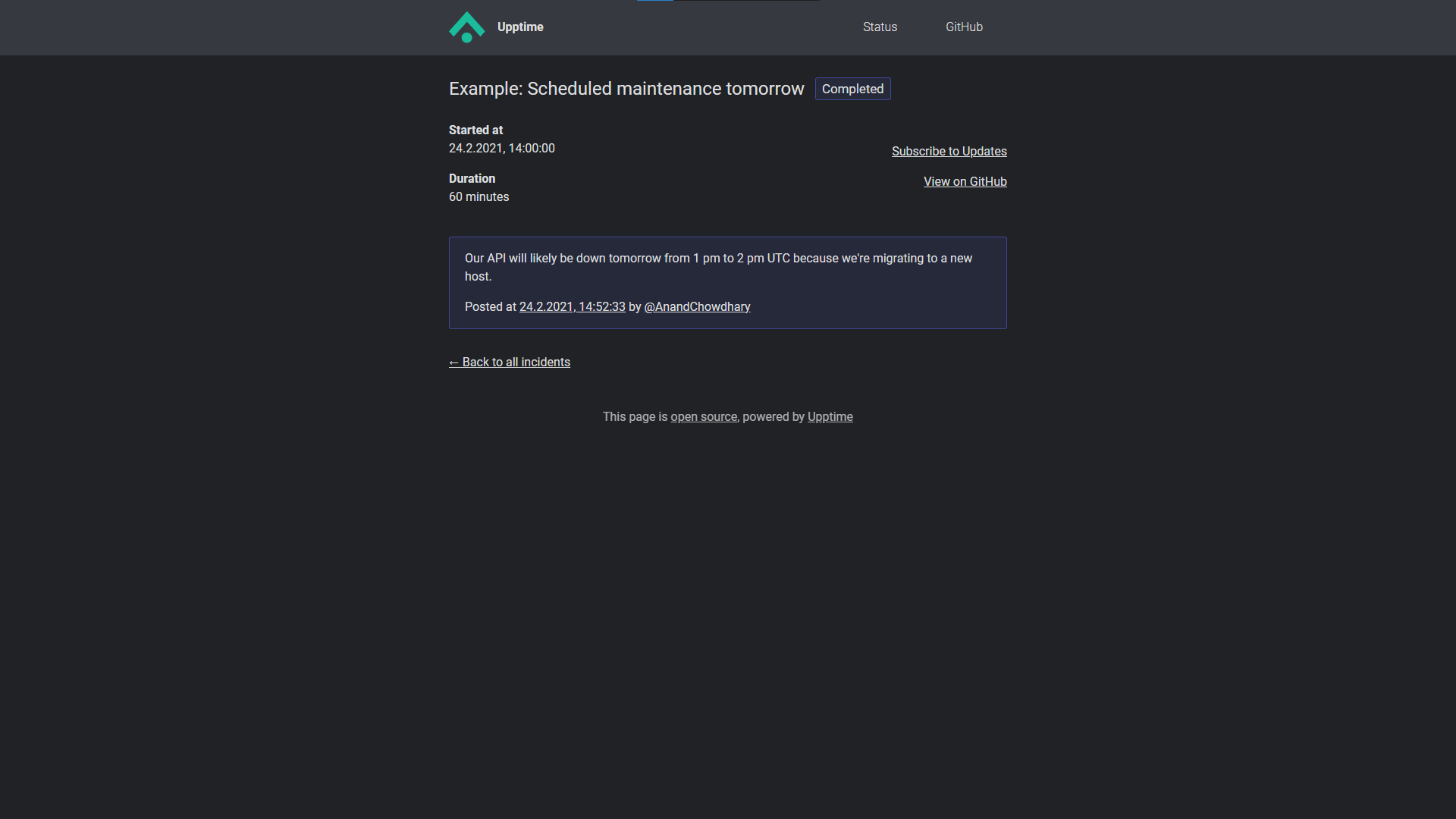Screen dimensions: 1456x819
Task: Click the left arrow beside Back to all incidents
Action: [454, 362]
